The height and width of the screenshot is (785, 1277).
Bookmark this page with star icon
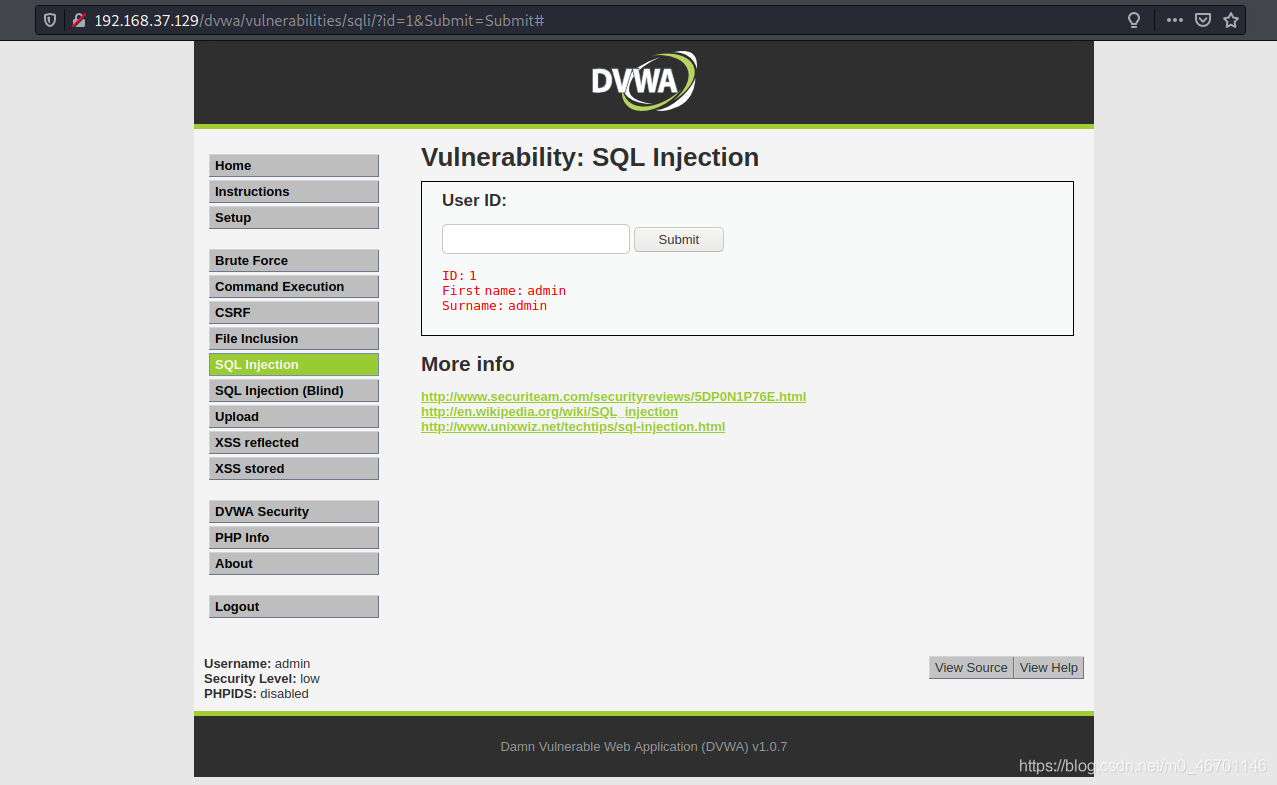[1231, 20]
